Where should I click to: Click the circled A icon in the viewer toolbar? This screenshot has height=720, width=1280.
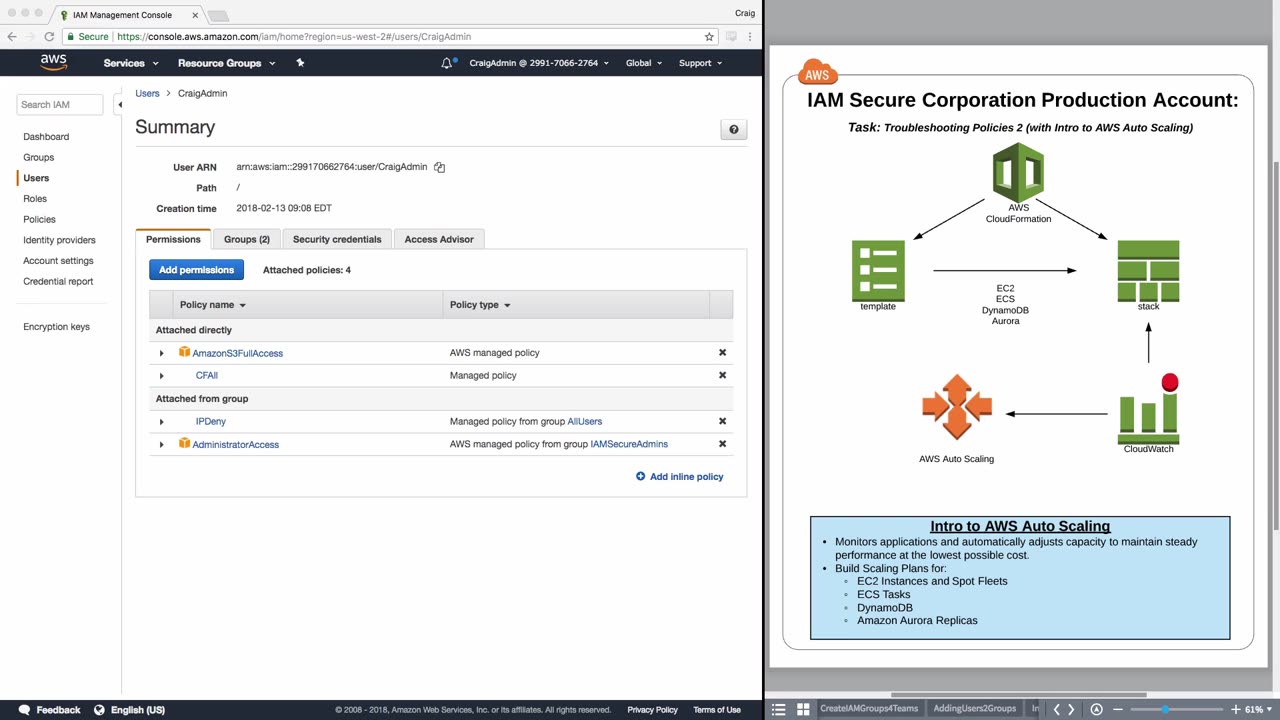click(1097, 709)
